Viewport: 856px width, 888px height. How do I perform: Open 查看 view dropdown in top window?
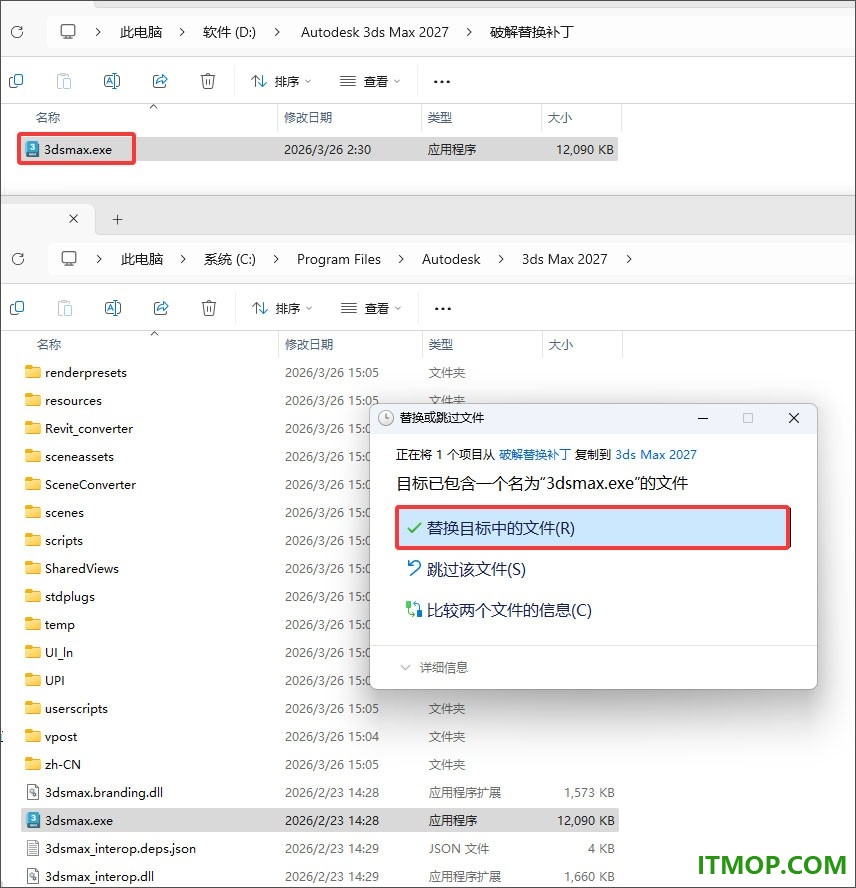370,82
